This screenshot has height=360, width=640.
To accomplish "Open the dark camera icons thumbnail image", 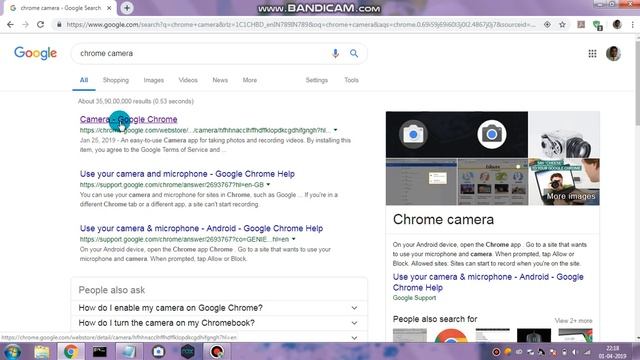I will [457, 135].
